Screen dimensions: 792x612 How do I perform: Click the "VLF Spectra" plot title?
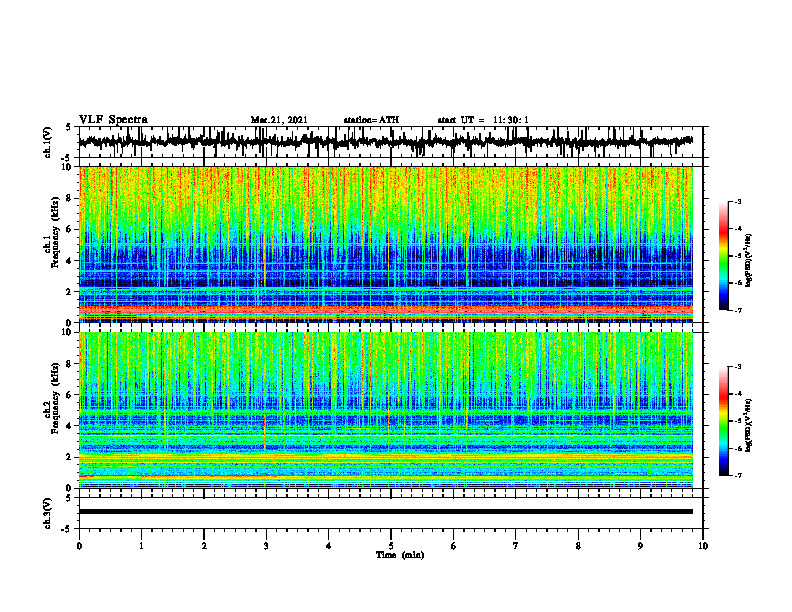tap(113, 120)
